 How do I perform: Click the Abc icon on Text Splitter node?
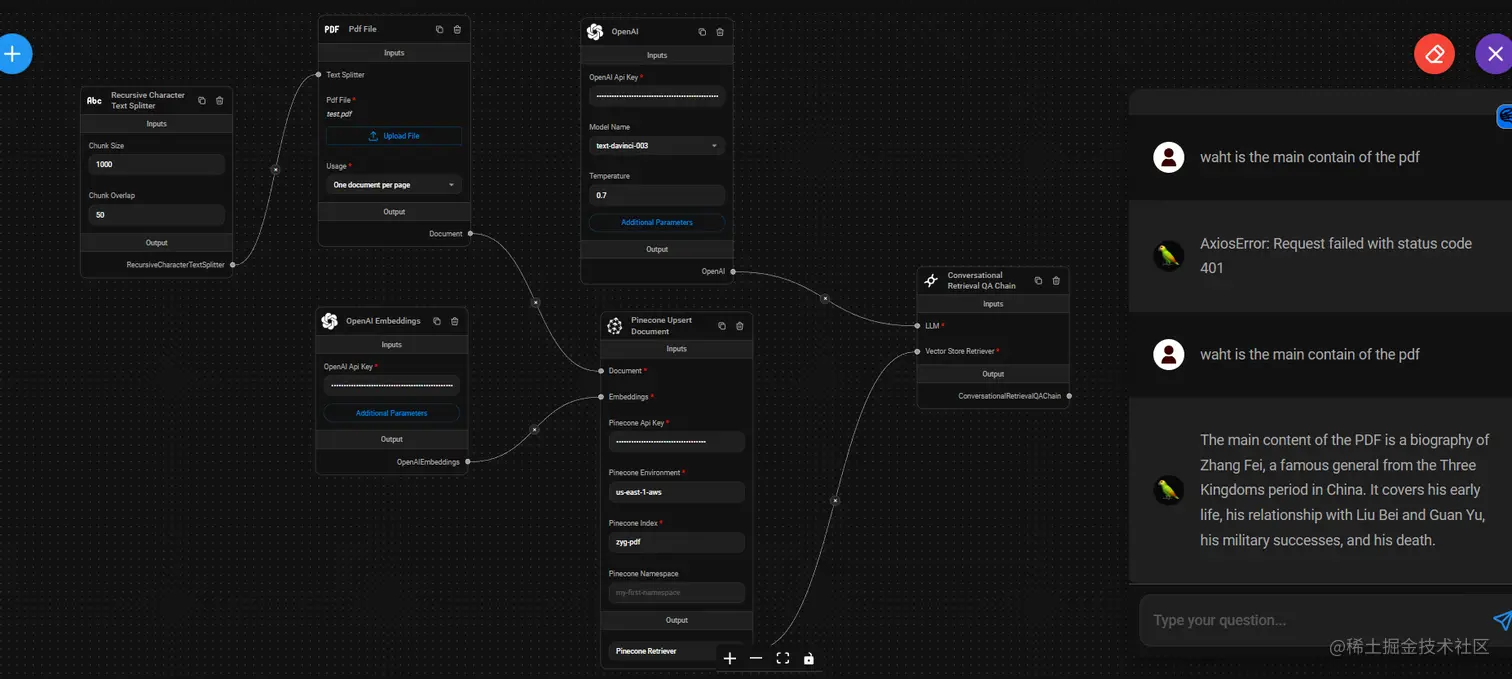point(94,100)
